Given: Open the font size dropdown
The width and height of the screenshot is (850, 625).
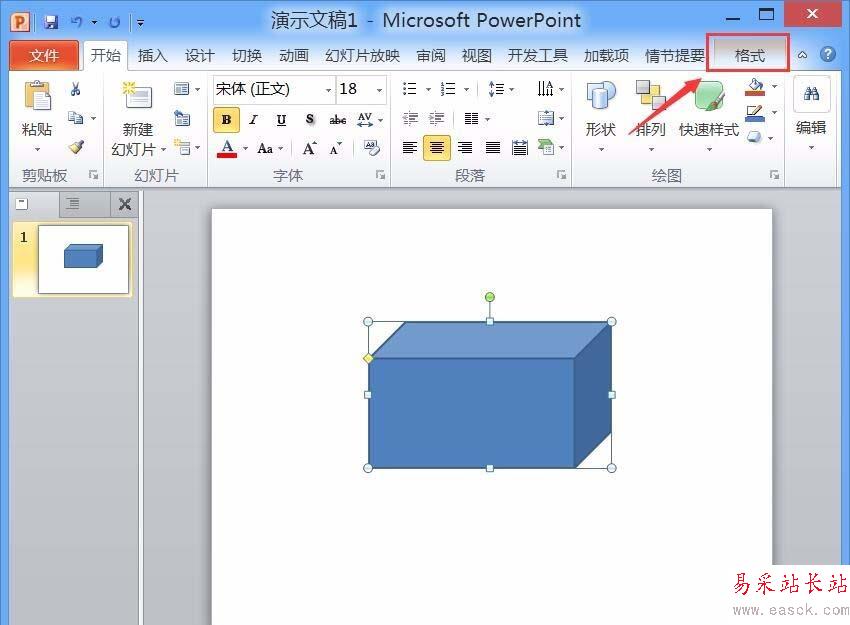Looking at the screenshot, I should [379, 89].
